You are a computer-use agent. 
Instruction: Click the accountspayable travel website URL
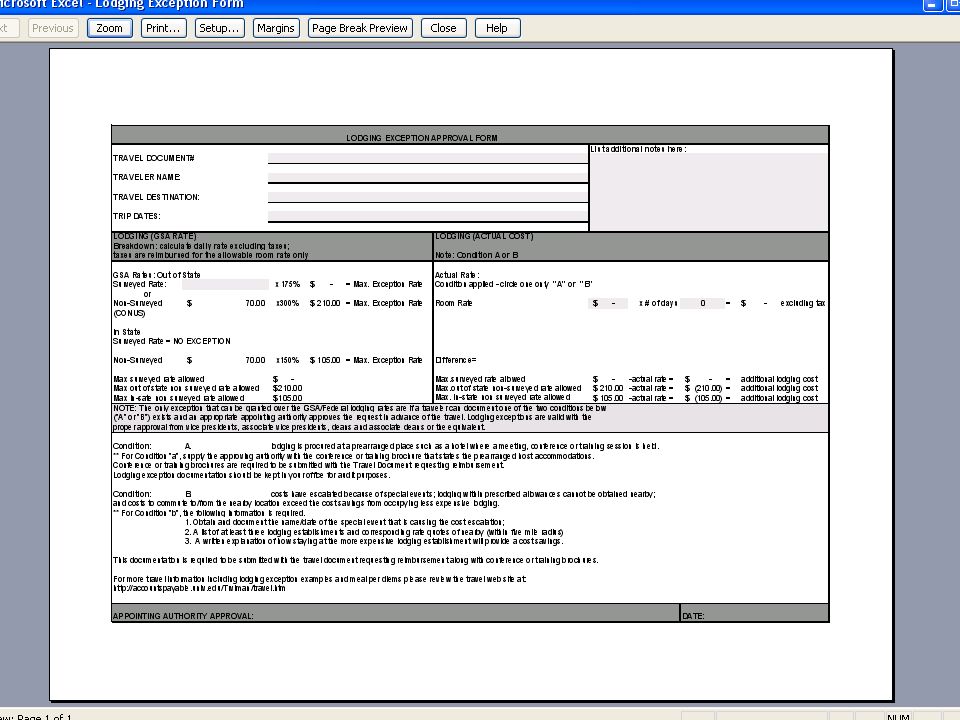click(199, 588)
